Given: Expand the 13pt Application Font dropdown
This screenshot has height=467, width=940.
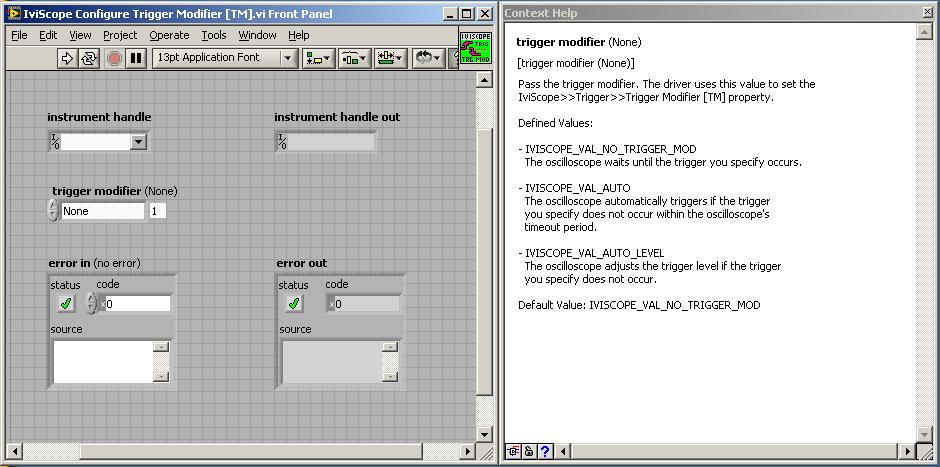Looking at the screenshot, I should 289,58.
